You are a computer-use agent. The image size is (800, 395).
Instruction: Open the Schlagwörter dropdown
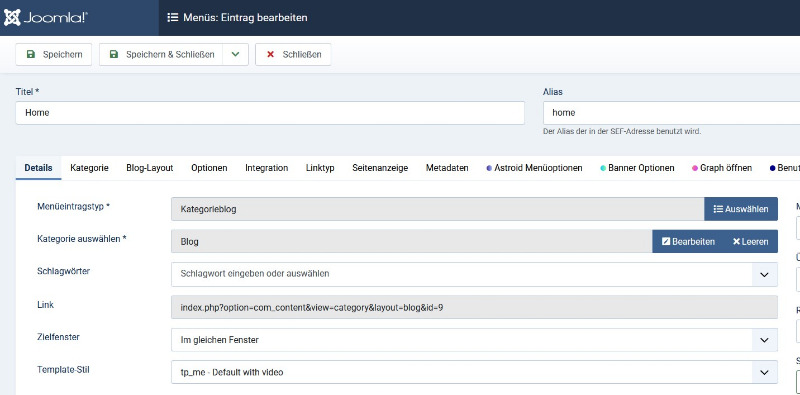[x=474, y=275]
